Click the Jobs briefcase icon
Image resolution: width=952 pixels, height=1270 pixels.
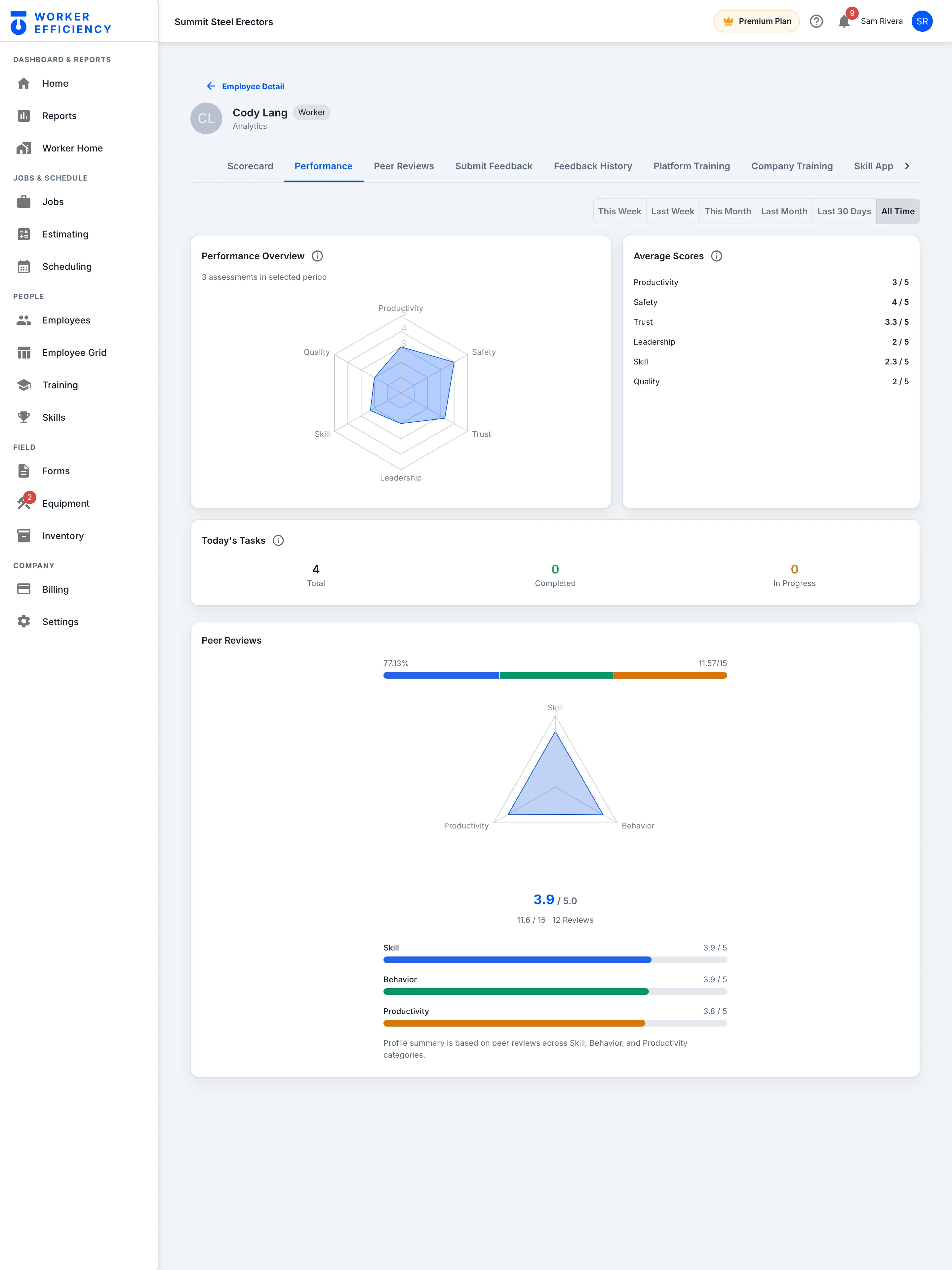[x=23, y=201]
